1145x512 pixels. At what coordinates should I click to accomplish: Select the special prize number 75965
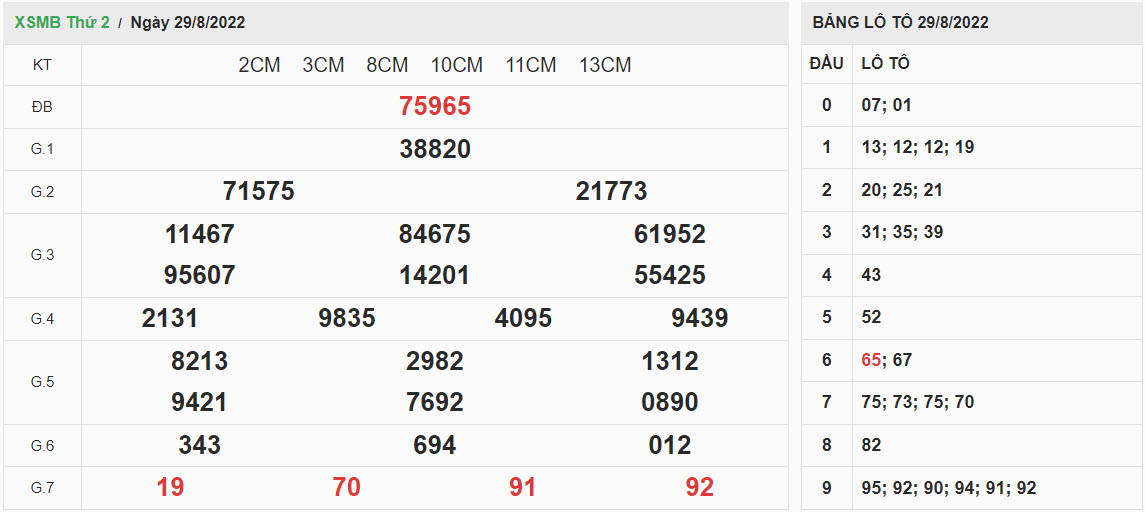(x=434, y=106)
